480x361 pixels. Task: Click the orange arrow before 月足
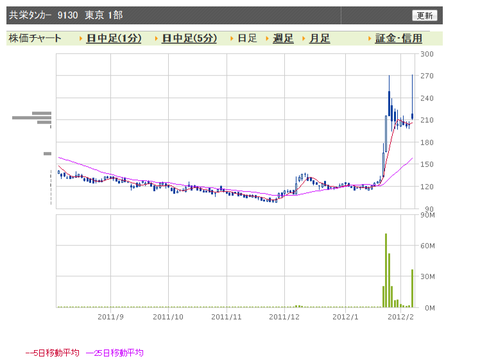click(303, 39)
